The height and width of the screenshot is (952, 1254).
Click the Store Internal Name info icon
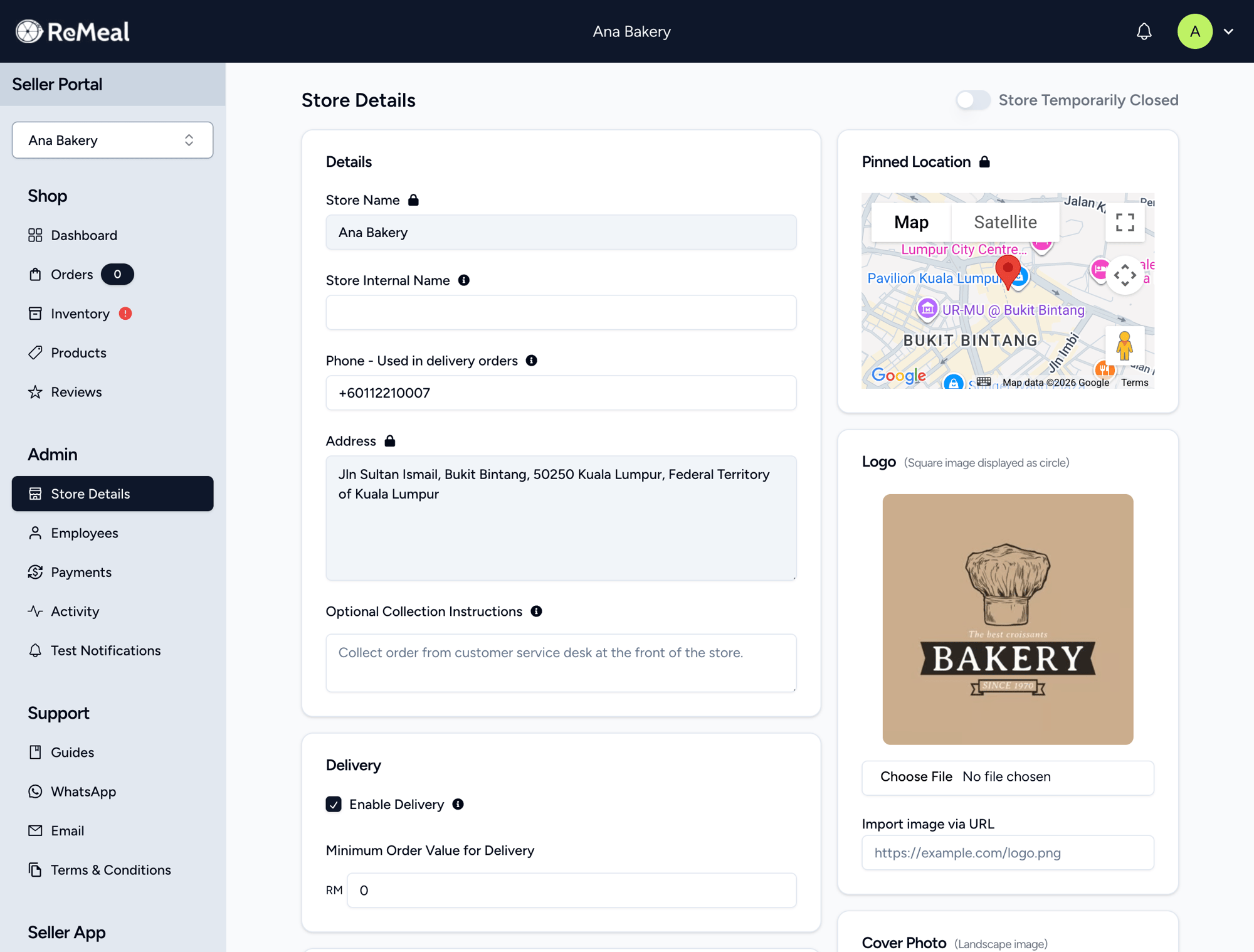coord(464,280)
